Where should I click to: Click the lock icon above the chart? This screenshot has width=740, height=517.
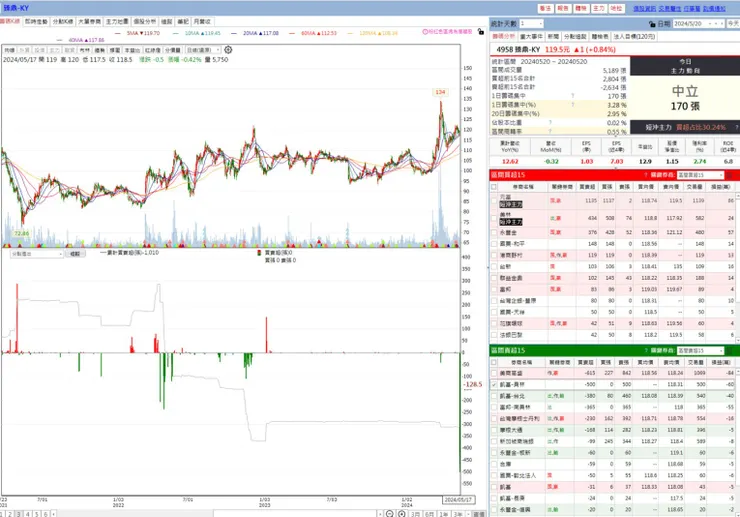click(480, 32)
